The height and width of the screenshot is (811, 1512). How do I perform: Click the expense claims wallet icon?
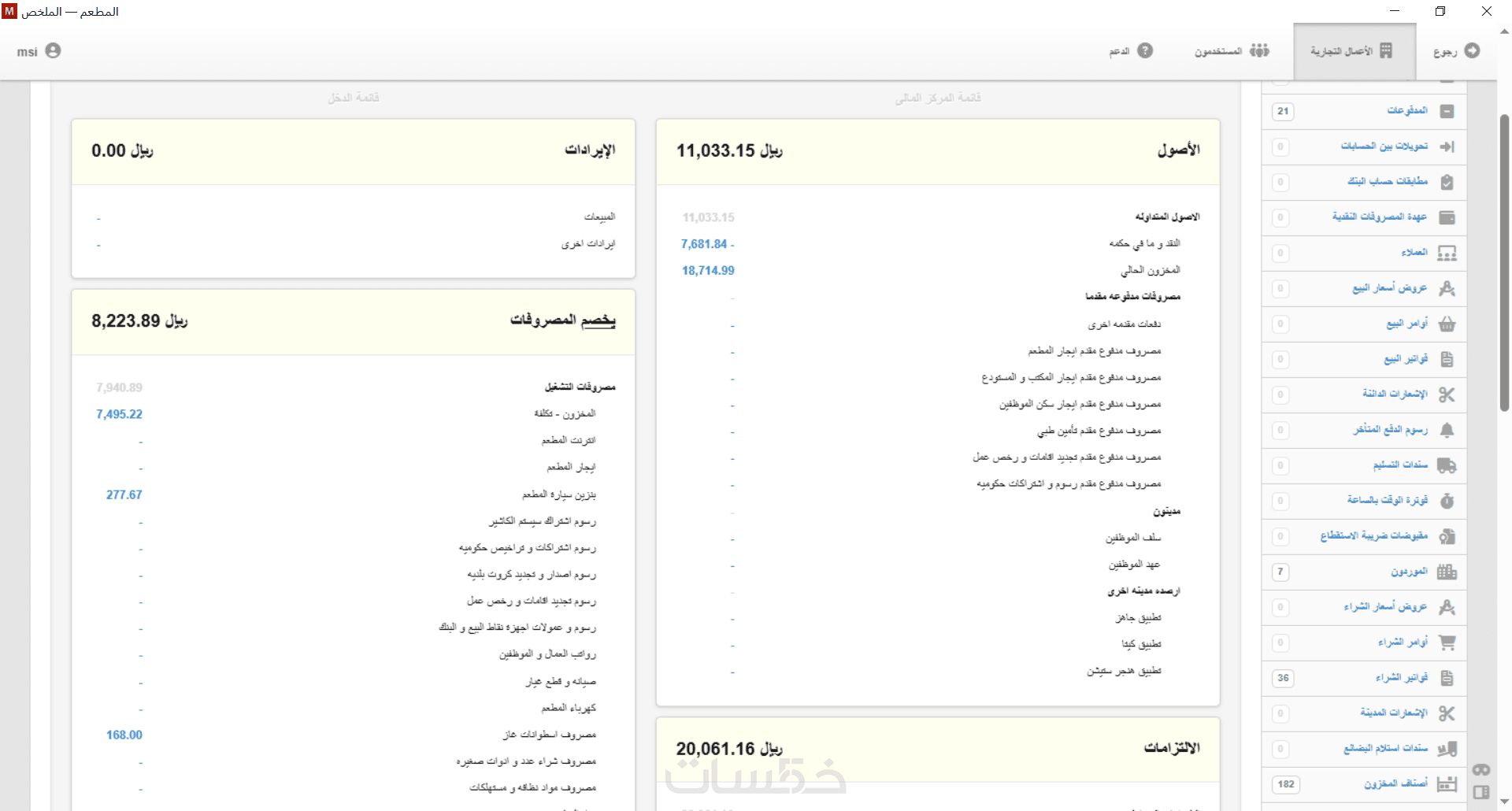tap(1447, 217)
